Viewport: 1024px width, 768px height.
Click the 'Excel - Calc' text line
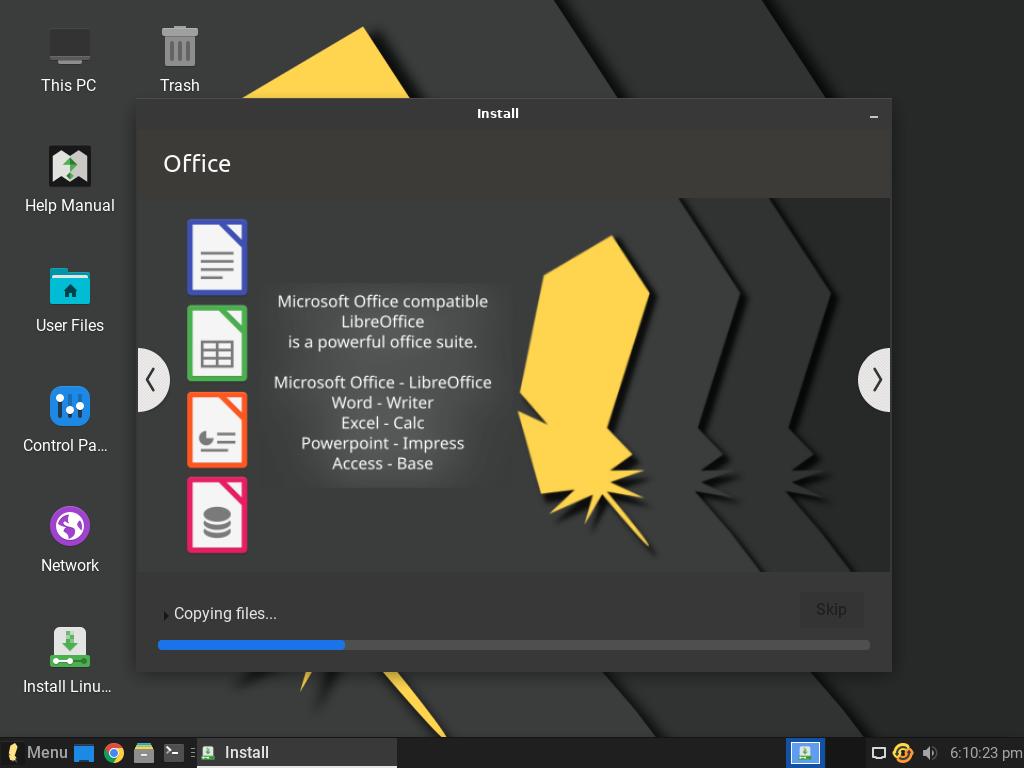pos(383,423)
